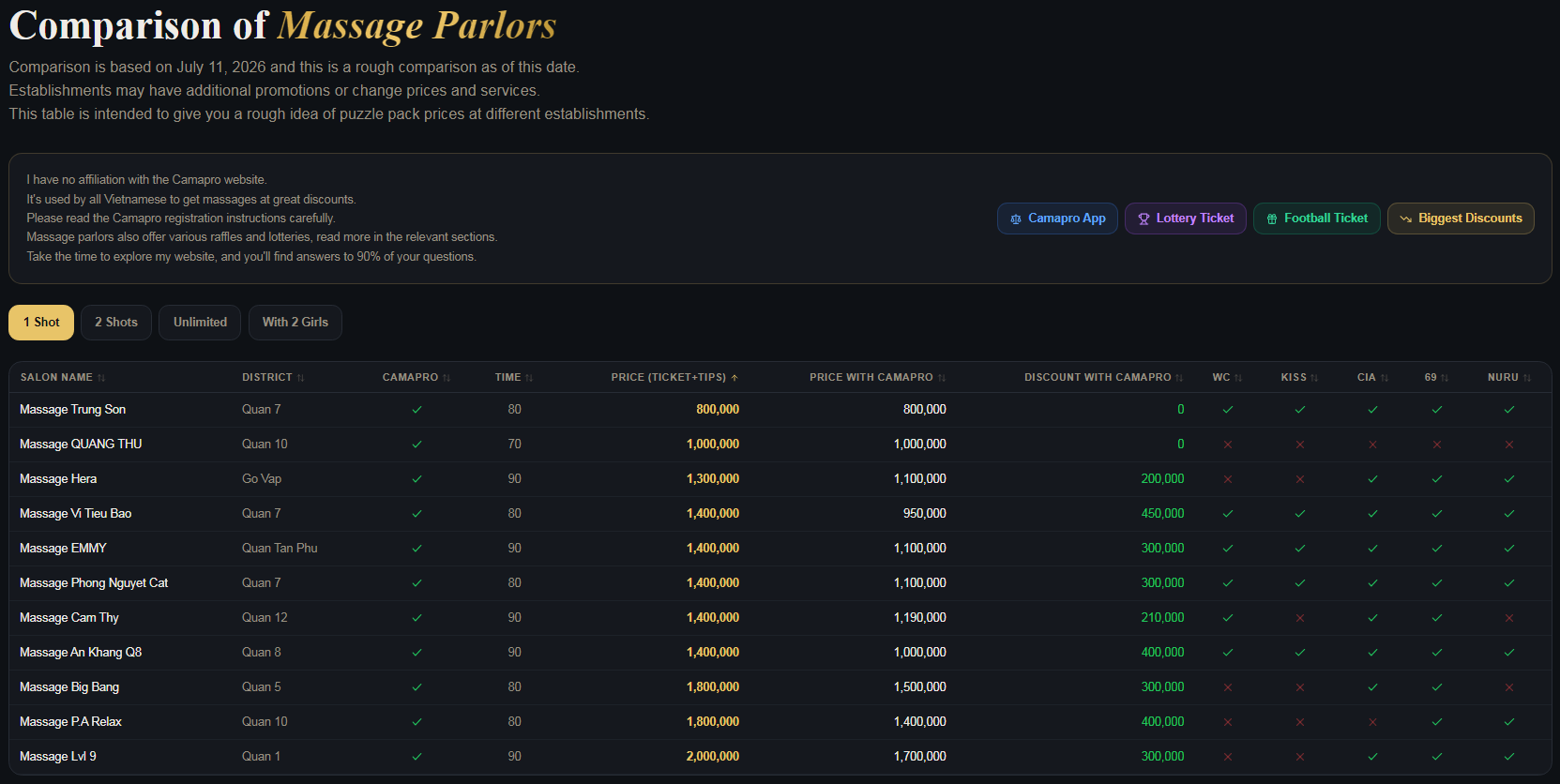Switch to the With 2 Girls tab

point(295,323)
